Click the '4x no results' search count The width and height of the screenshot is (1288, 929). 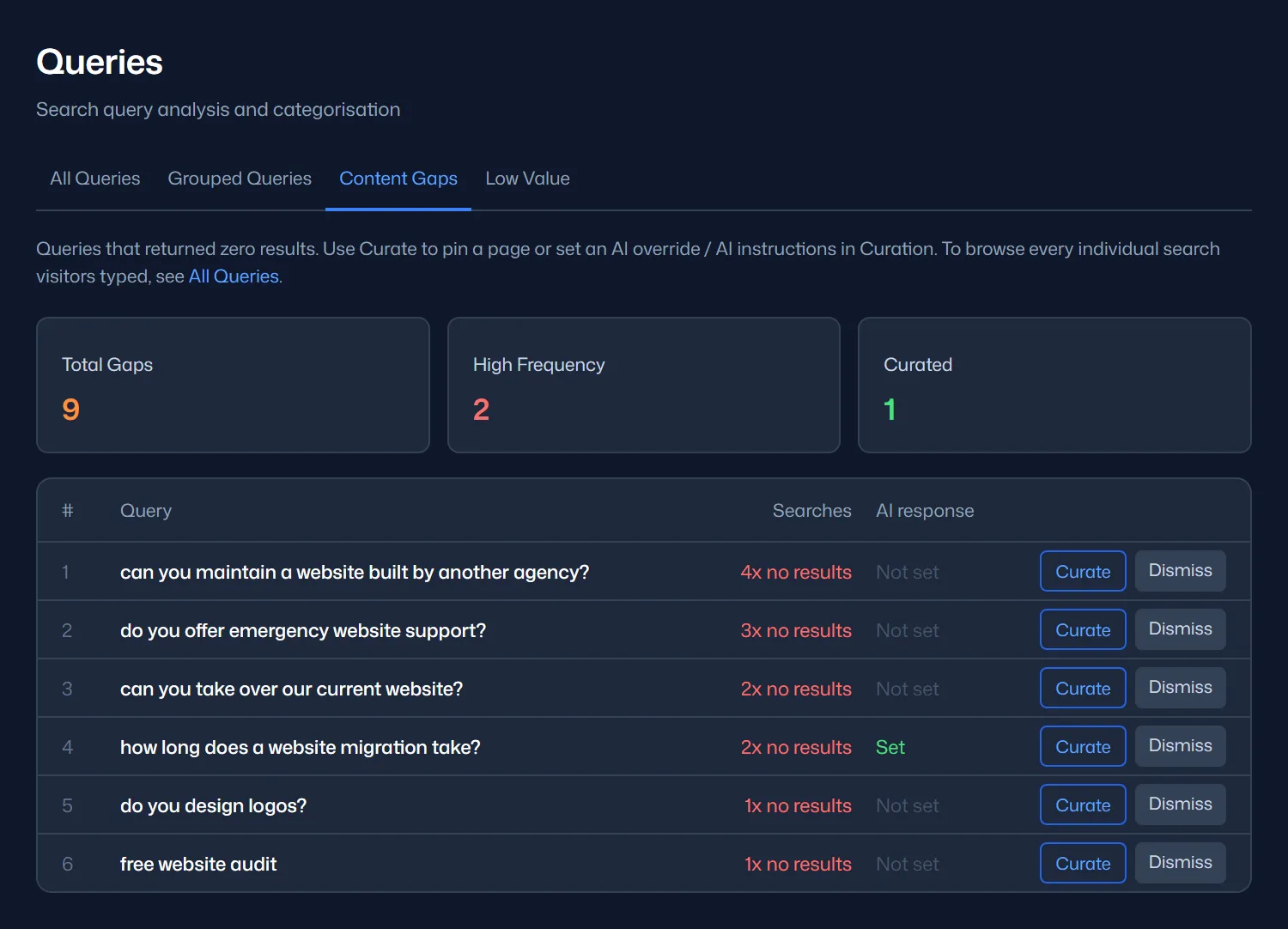[796, 572]
